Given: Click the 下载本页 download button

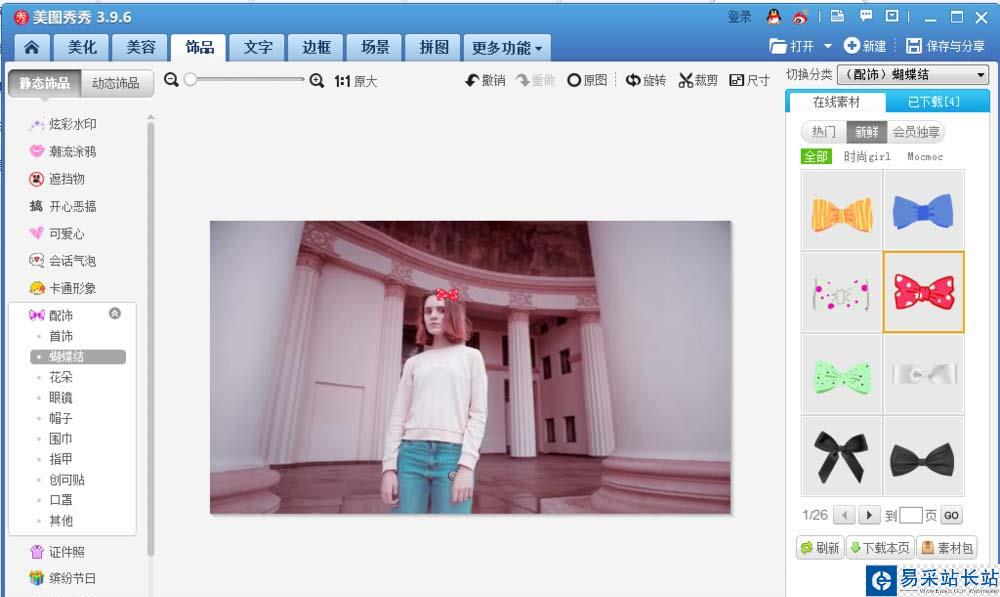Looking at the screenshot, I should [x=880, y=548].
